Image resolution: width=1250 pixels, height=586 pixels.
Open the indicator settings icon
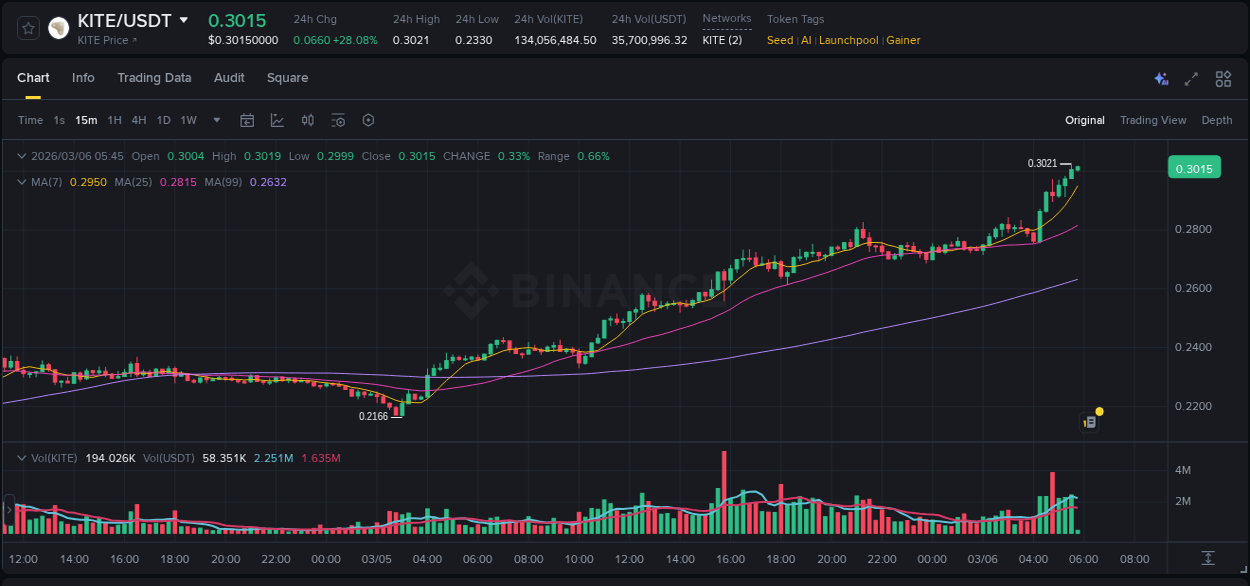(x=338, y=119)
